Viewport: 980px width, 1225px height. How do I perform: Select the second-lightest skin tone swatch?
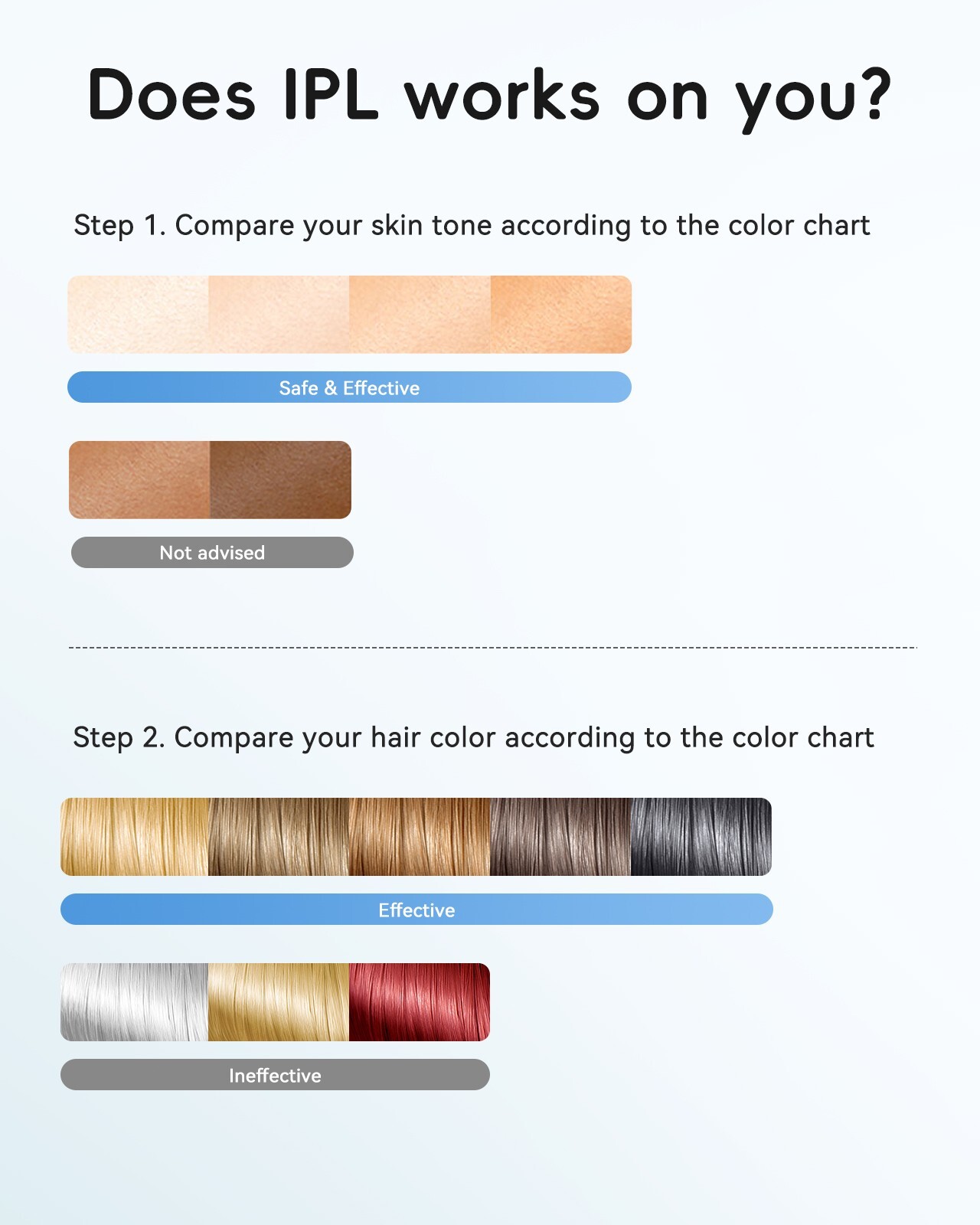coord(279,315)
